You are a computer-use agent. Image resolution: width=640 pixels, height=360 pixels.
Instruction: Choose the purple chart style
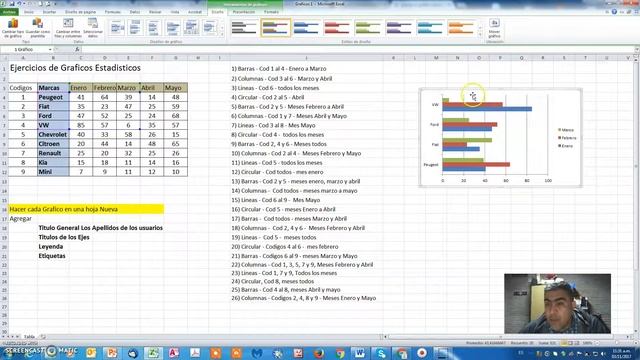[x=399, y=28]
